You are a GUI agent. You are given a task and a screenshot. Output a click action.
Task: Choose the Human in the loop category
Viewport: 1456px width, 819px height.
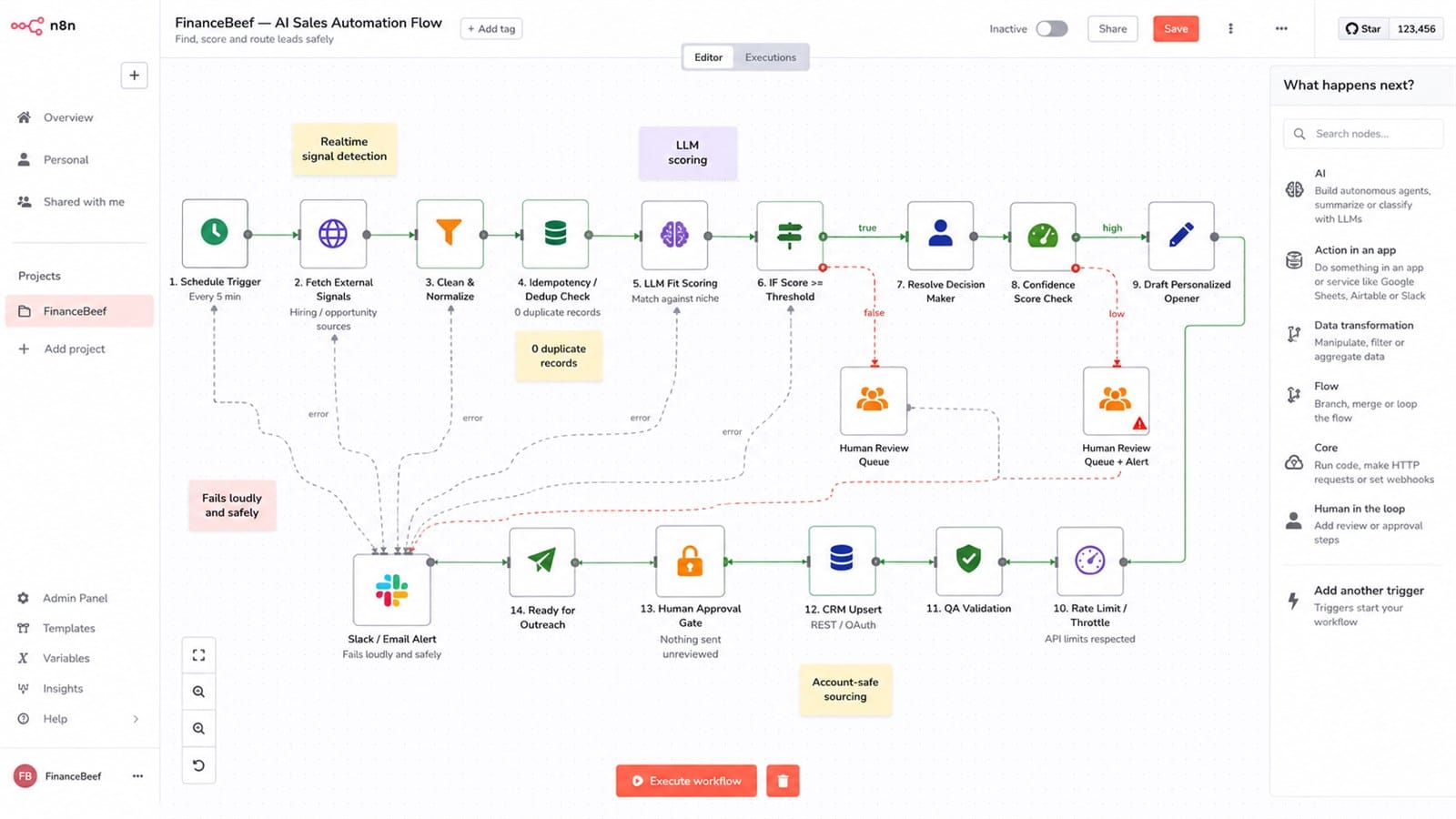click(1363, 524)
